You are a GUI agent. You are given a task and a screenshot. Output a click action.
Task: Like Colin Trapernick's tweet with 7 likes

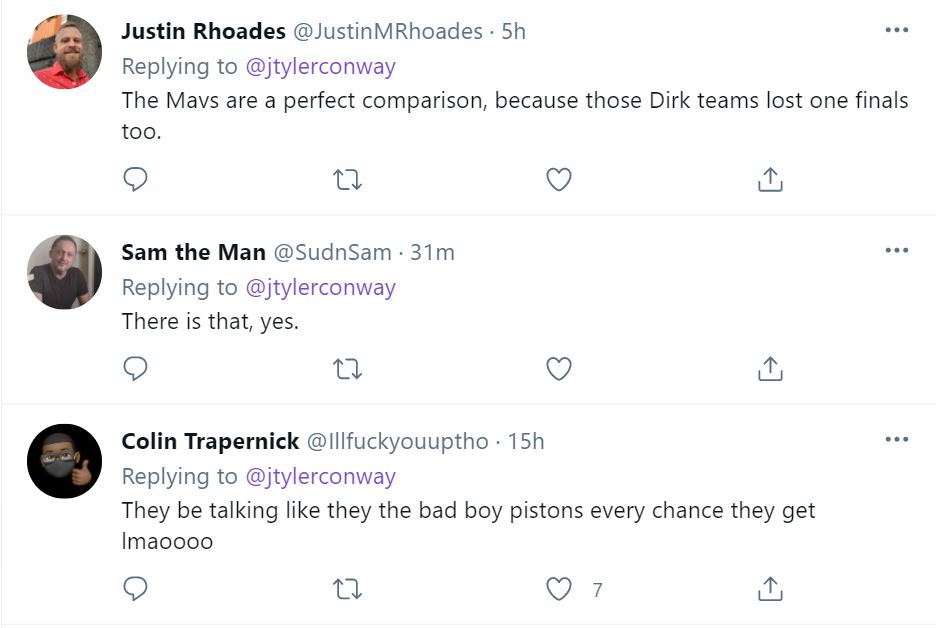pyautogui.click(x=559, y=589)
